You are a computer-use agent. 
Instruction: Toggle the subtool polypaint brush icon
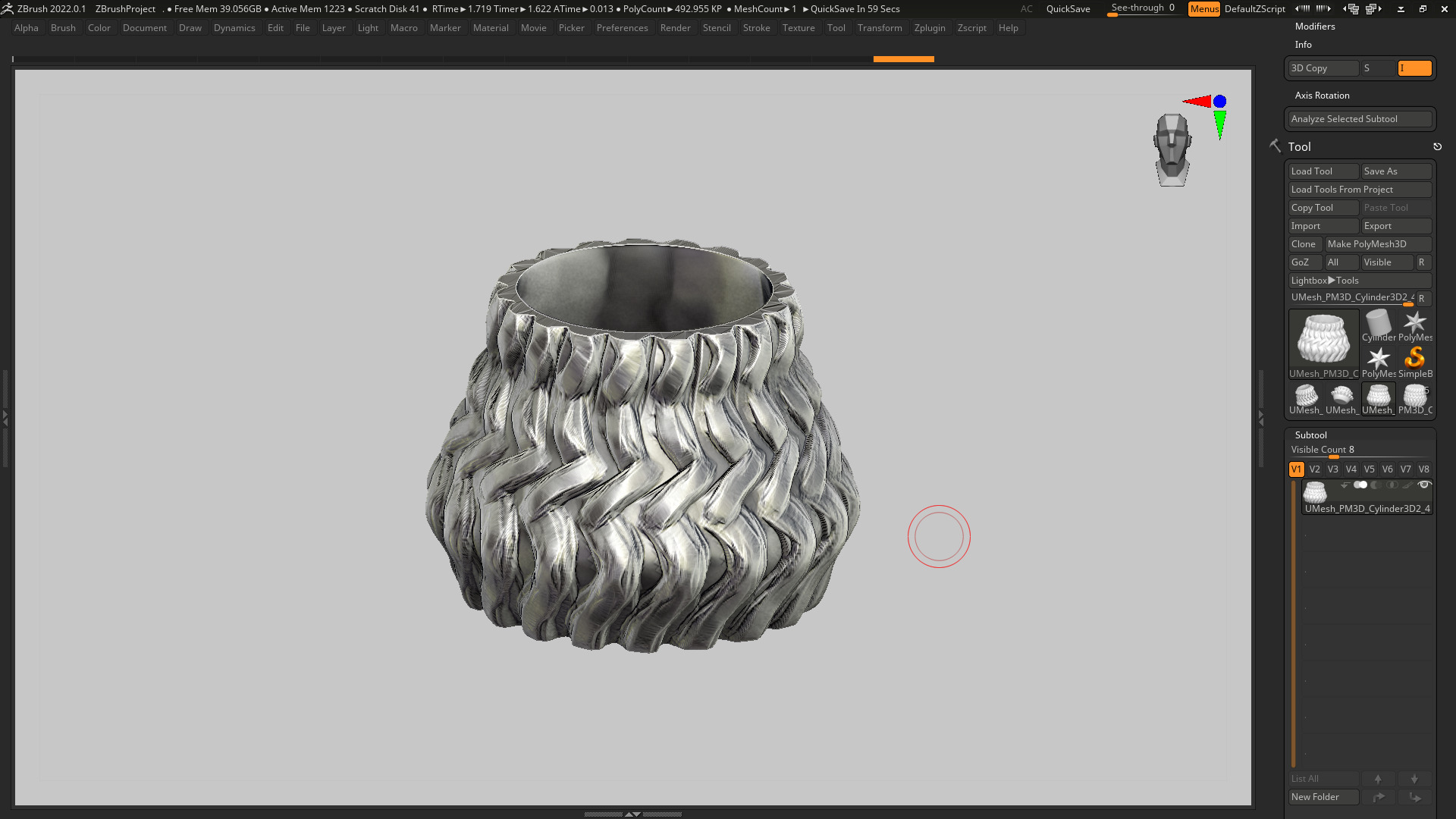[1407, 485]
